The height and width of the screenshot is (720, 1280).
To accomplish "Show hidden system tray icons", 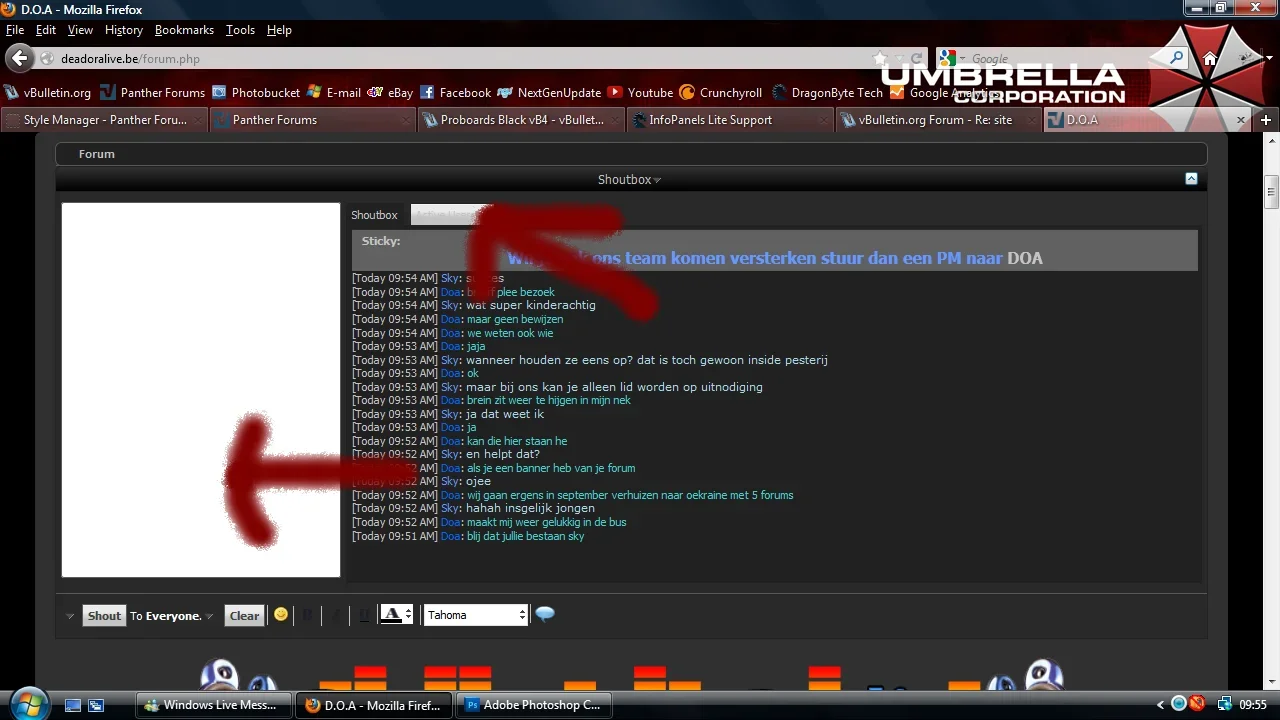I will [1161, 705].
